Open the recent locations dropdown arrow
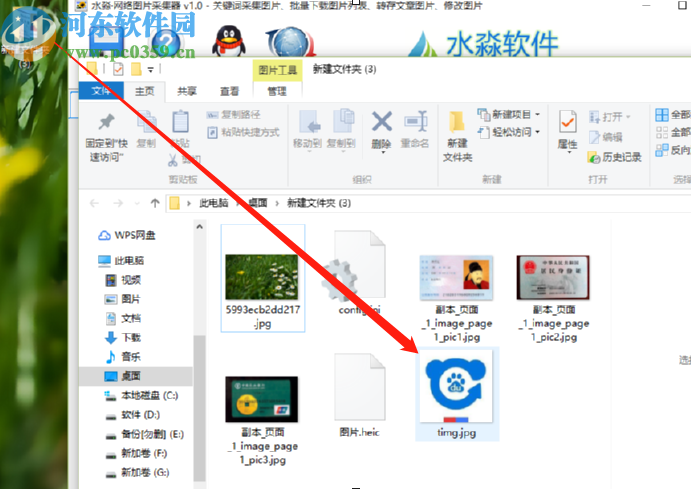The width and height of the screenshot is (691, 489). pos(137,204)
